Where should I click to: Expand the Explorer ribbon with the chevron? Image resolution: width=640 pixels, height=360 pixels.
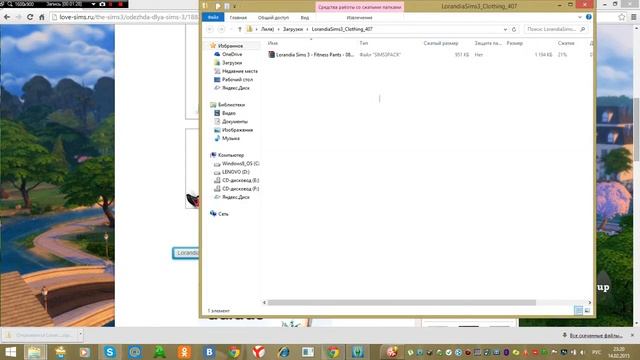point(580,17)
